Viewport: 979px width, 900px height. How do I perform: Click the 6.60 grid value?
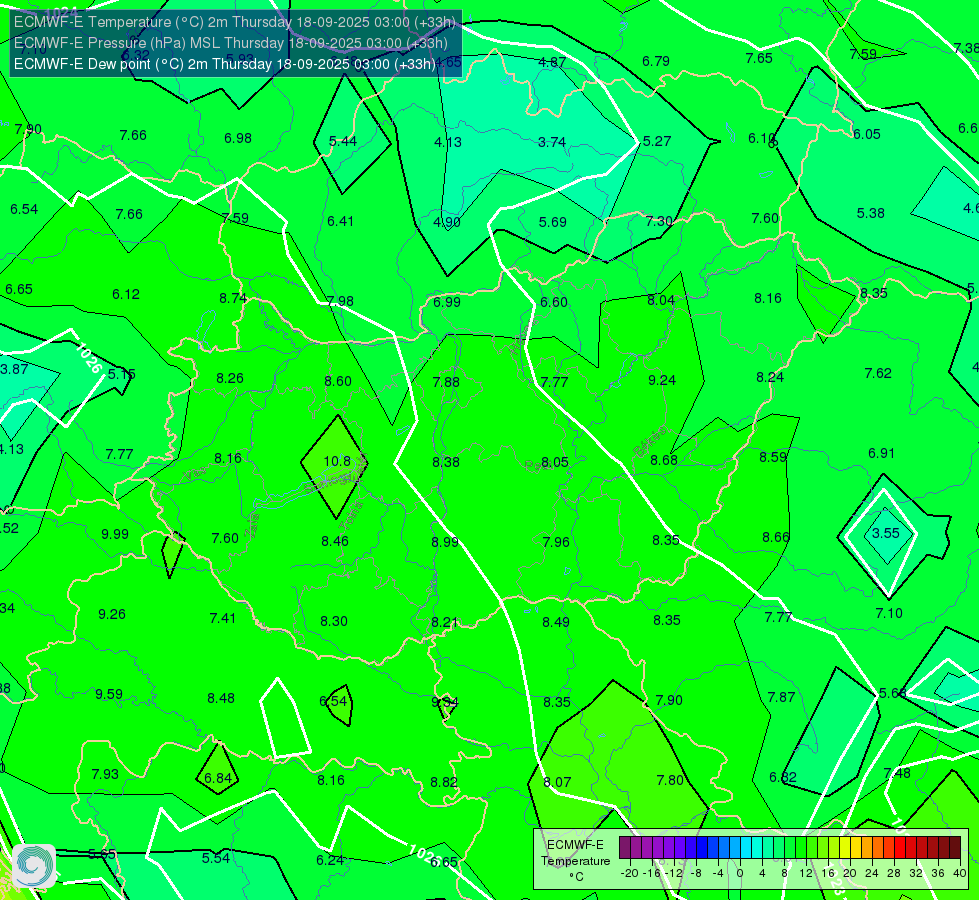tap(554, 302)
